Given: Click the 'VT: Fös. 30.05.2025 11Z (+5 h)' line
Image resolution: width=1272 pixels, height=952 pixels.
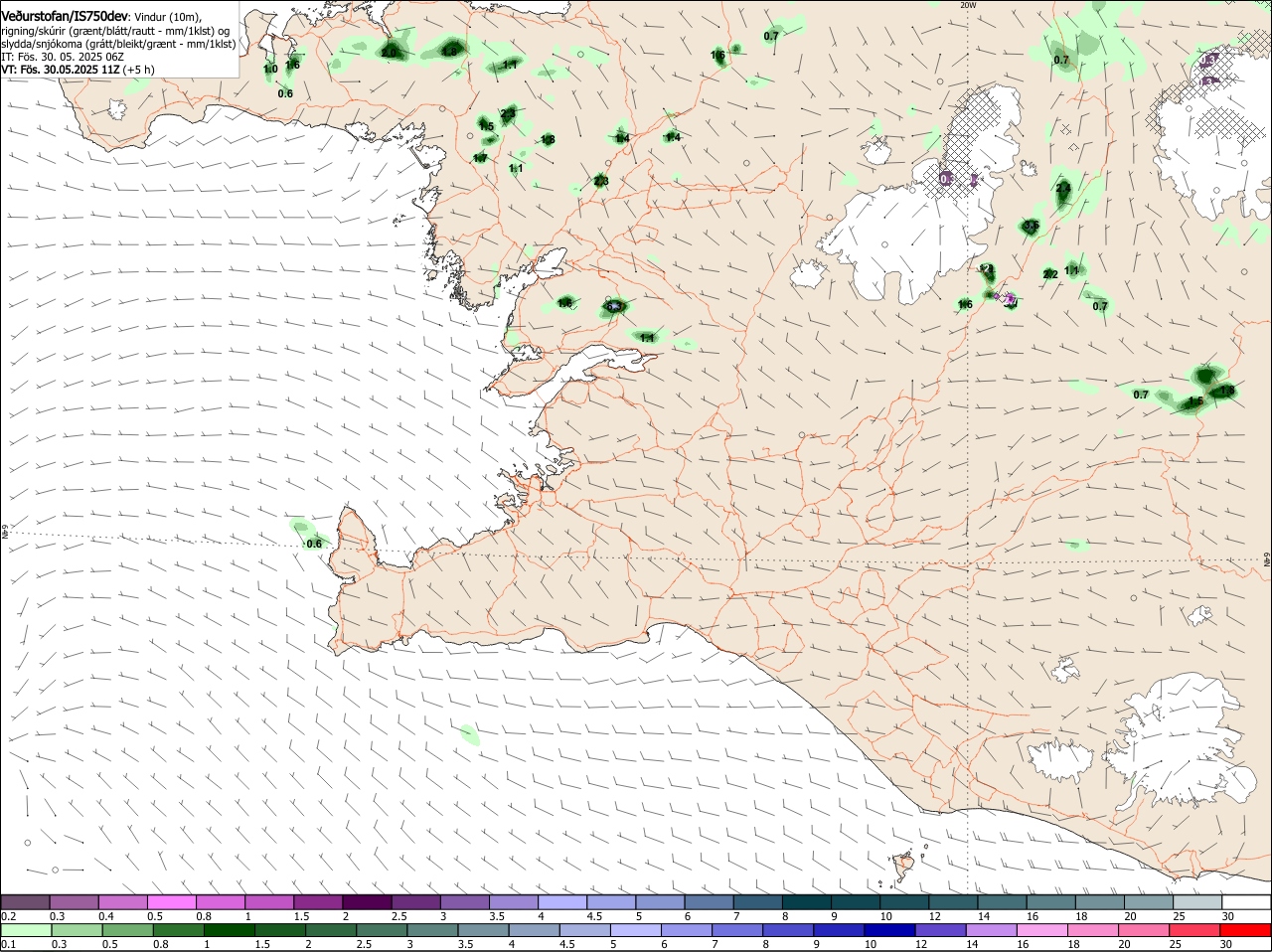Looking at the screenshot, I should [x=78, y=70].
